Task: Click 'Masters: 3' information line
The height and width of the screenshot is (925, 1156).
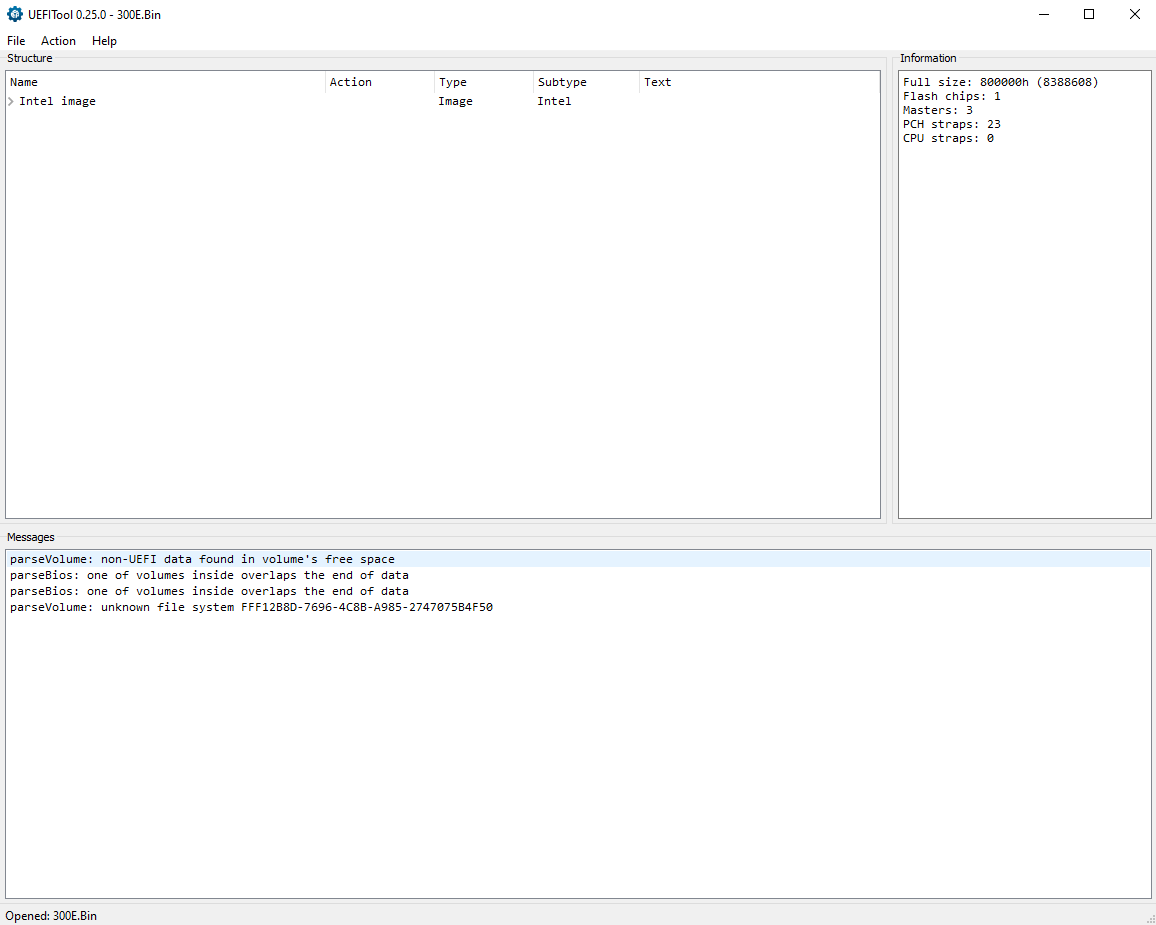Action: coord(938,110)
